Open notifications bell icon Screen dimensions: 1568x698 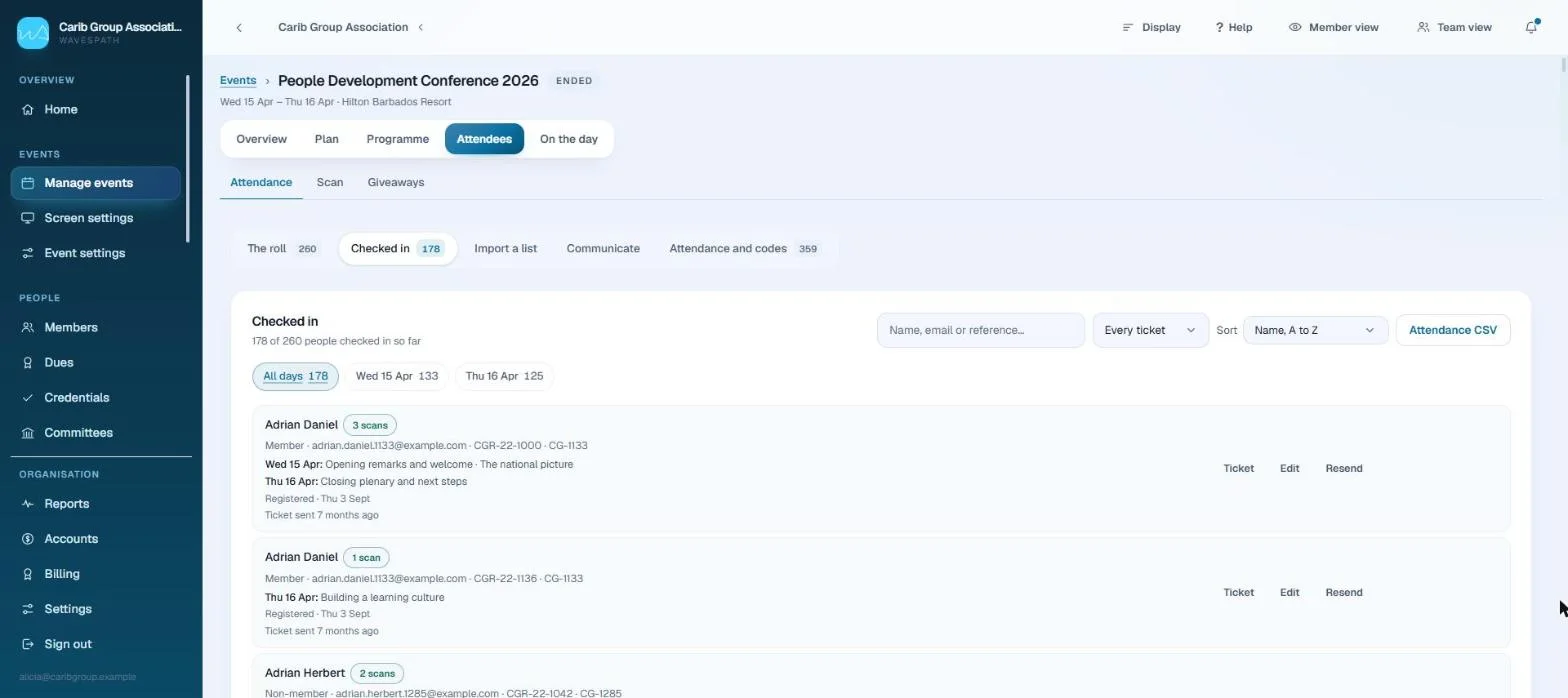[x=1531, y=27]
